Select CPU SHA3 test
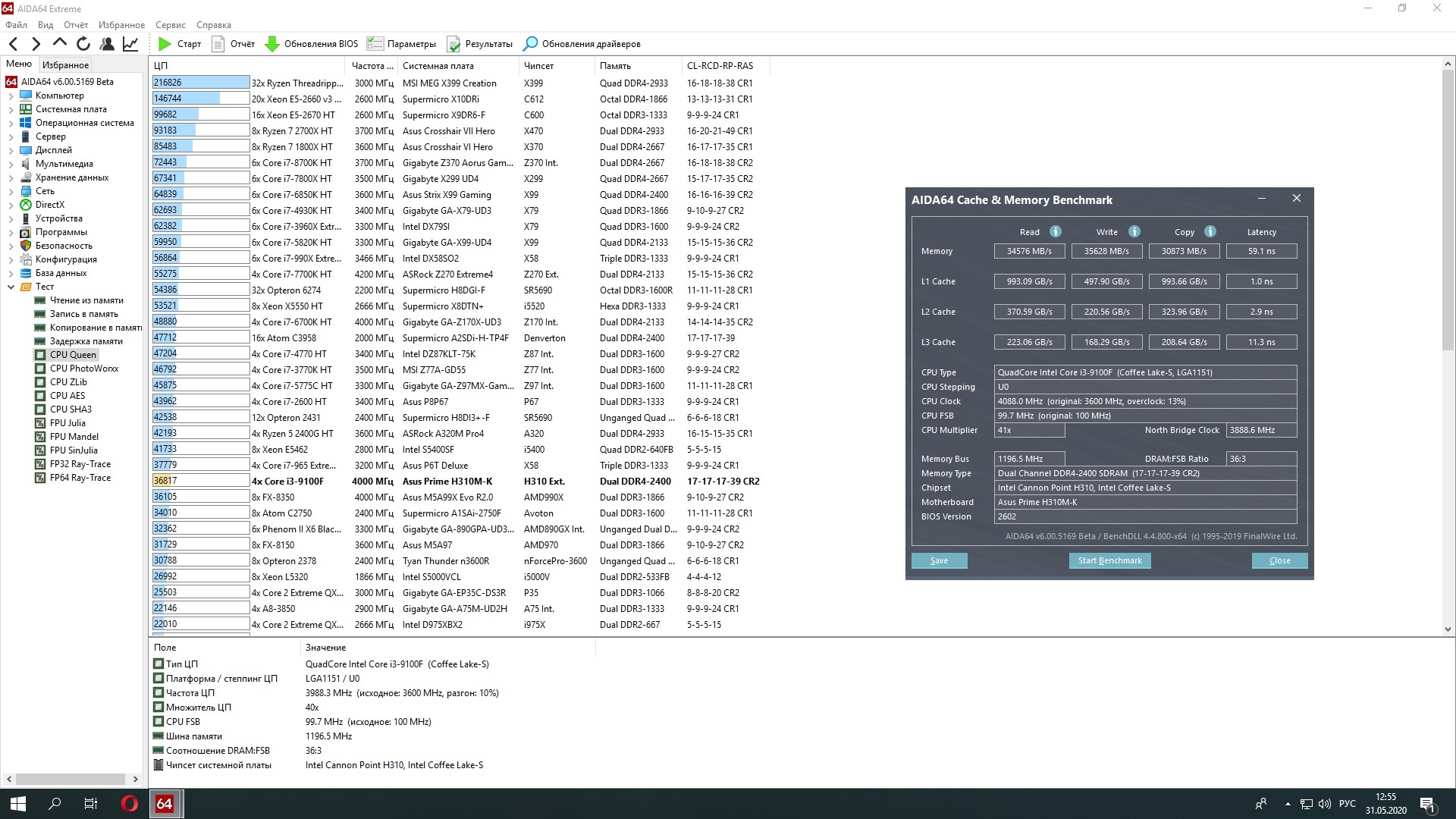 (71, 409)
